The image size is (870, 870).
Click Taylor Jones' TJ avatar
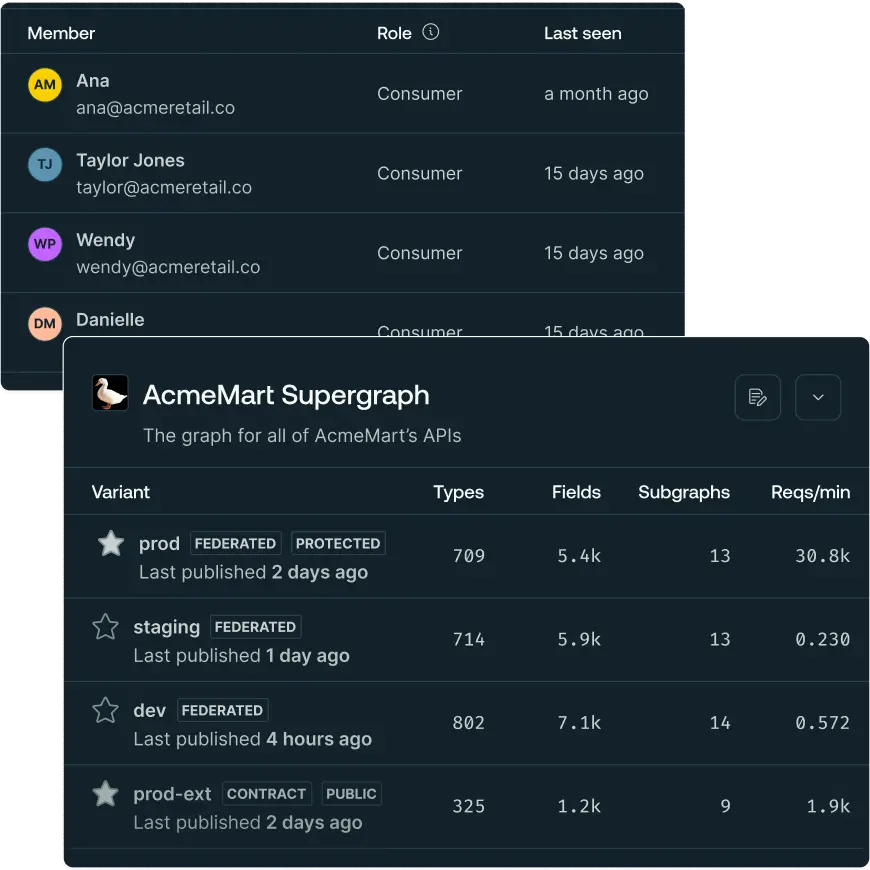coord(45,164)
